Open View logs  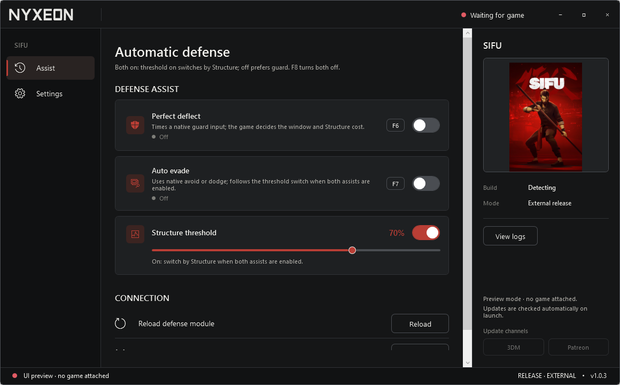click(510, 236)
